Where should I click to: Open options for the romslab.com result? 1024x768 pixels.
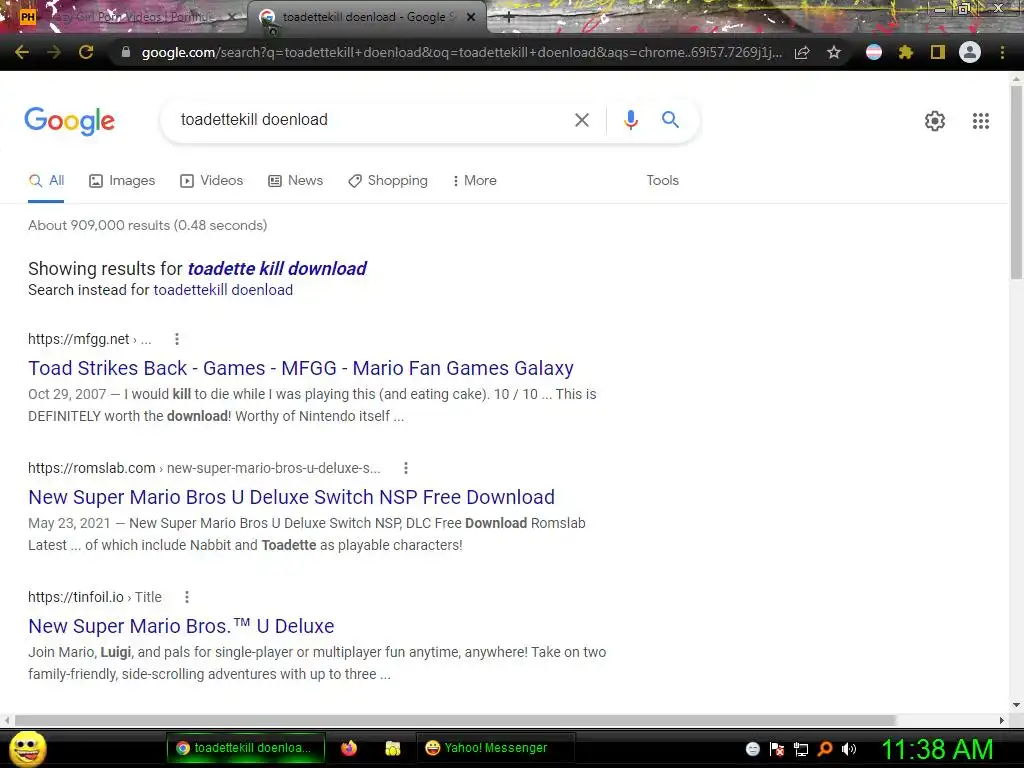[x=406, y=468]
